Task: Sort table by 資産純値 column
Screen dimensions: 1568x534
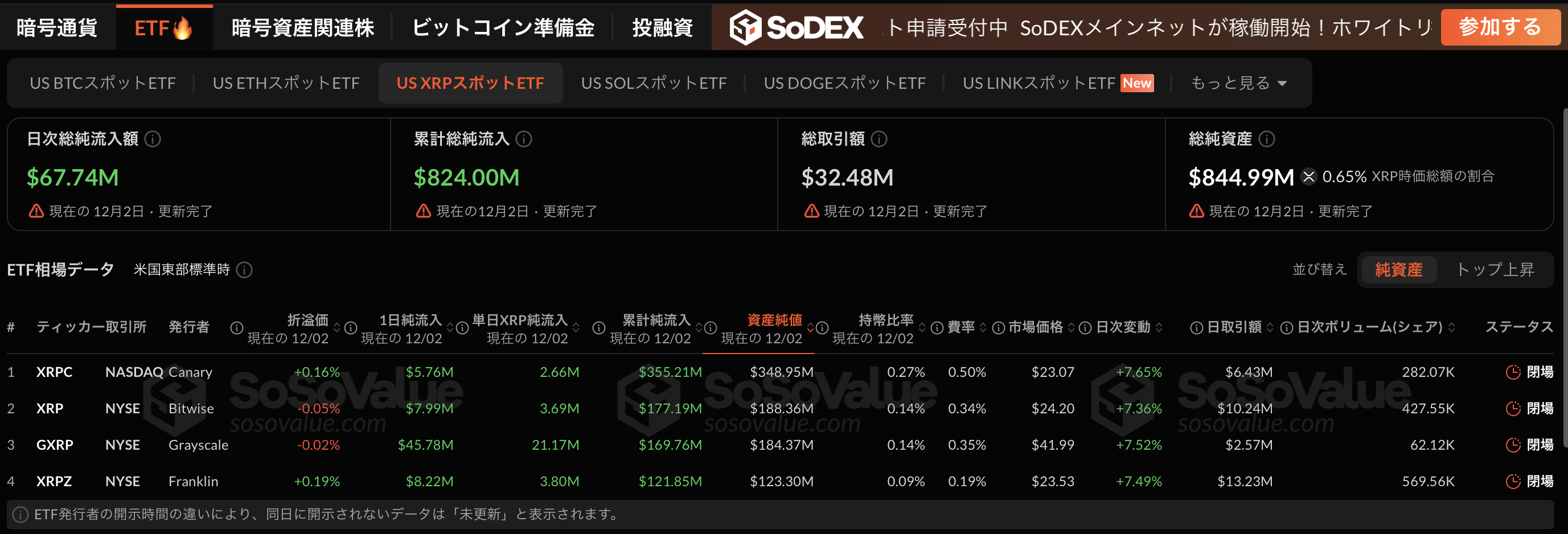Action: 774,320
